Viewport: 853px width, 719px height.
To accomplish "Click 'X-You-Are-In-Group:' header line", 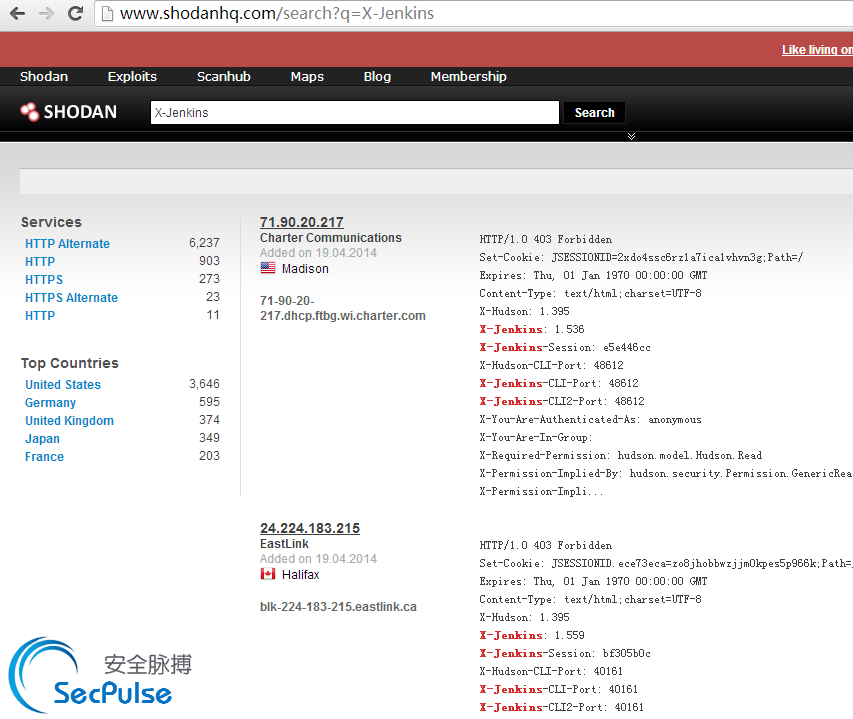I will (x=535, y=437).
